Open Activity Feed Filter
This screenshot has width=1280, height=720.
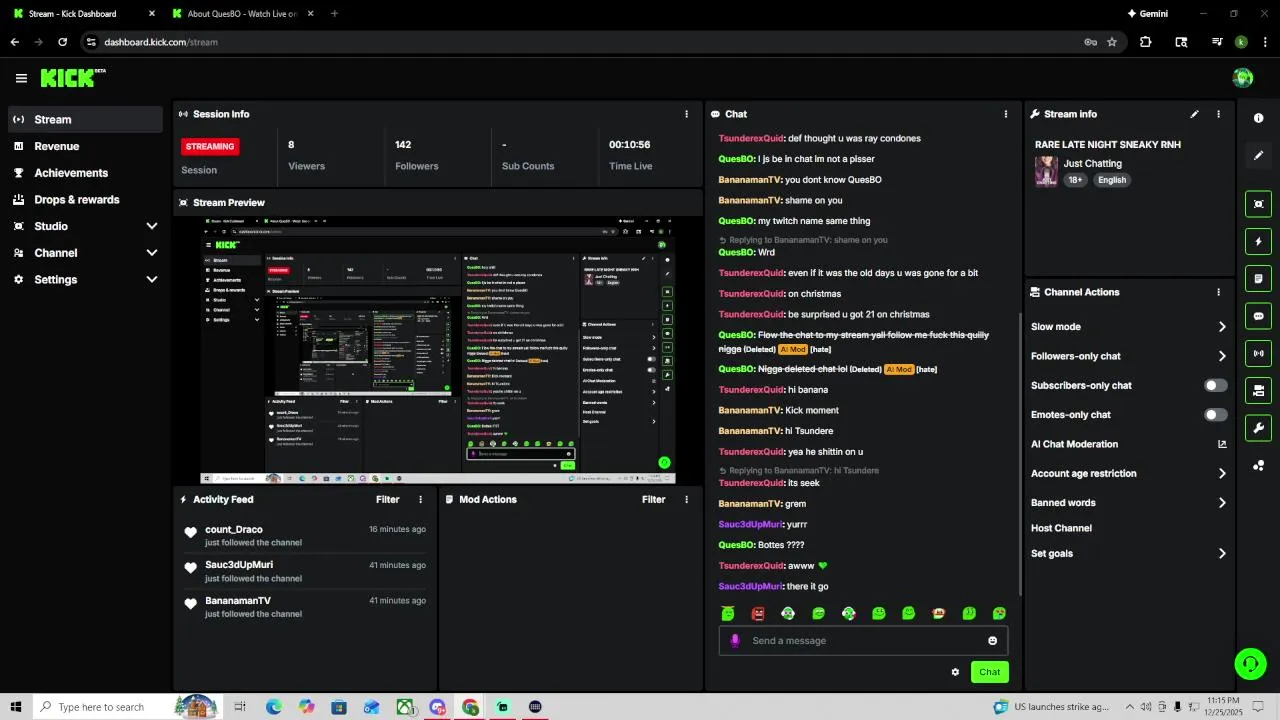[x=388, y=500]
